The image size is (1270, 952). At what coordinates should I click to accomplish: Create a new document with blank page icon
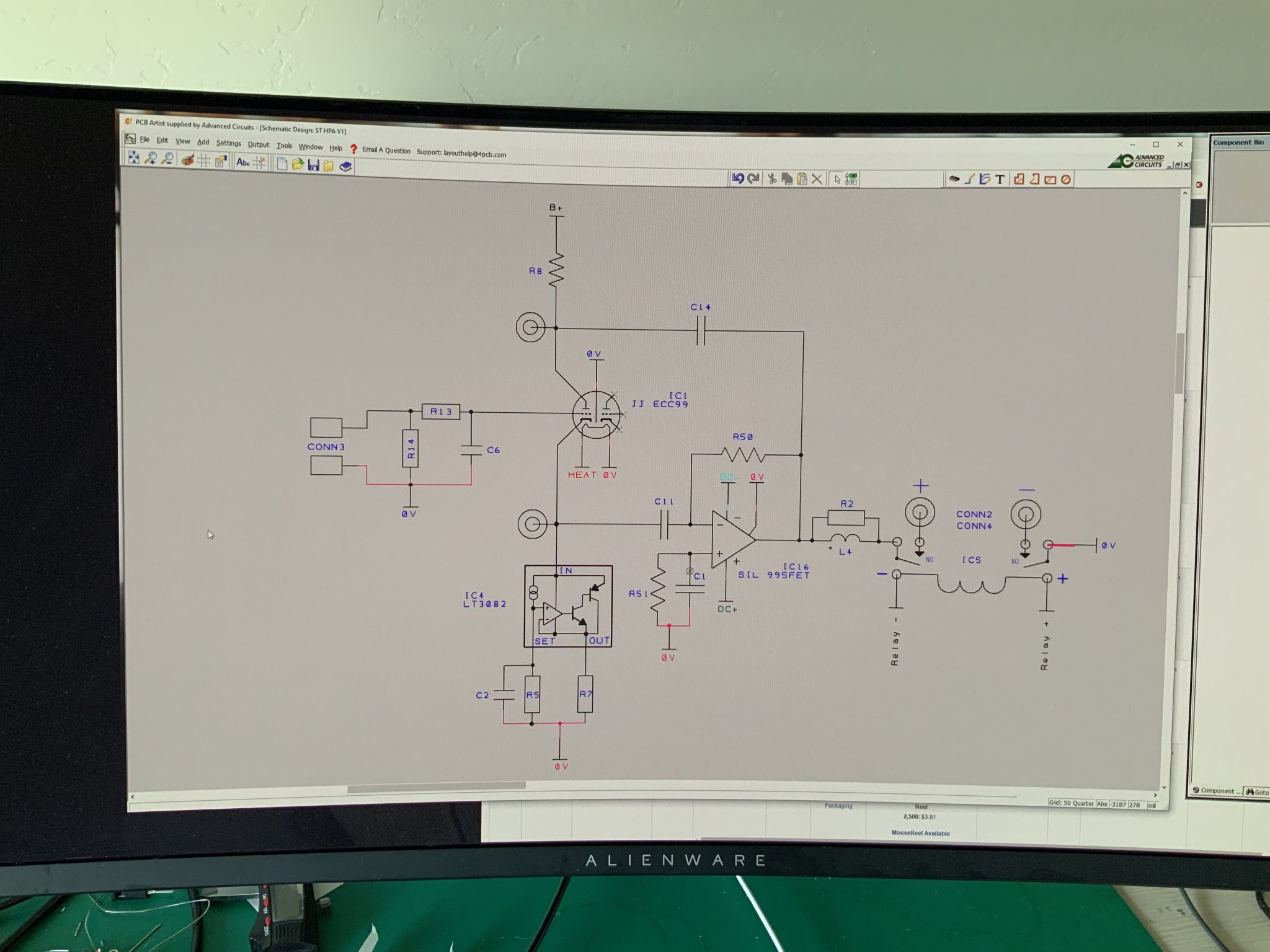(282, 164)
